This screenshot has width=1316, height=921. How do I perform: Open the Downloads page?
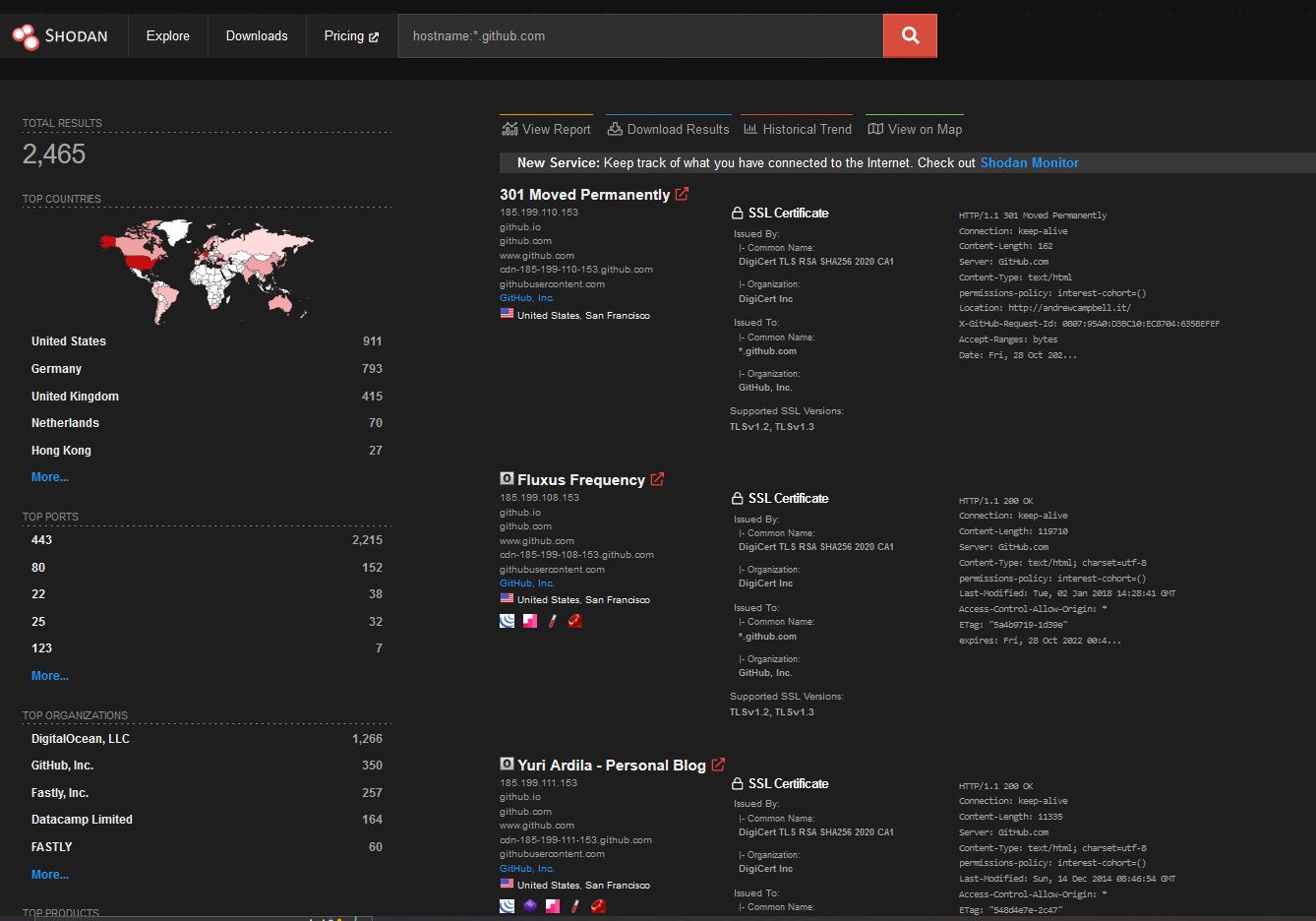tap(257, 35)
